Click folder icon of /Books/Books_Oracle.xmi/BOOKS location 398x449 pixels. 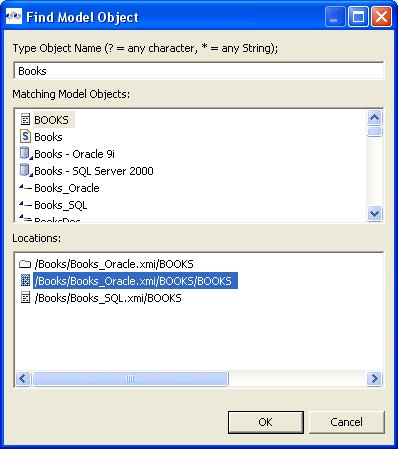coord(25,264)
